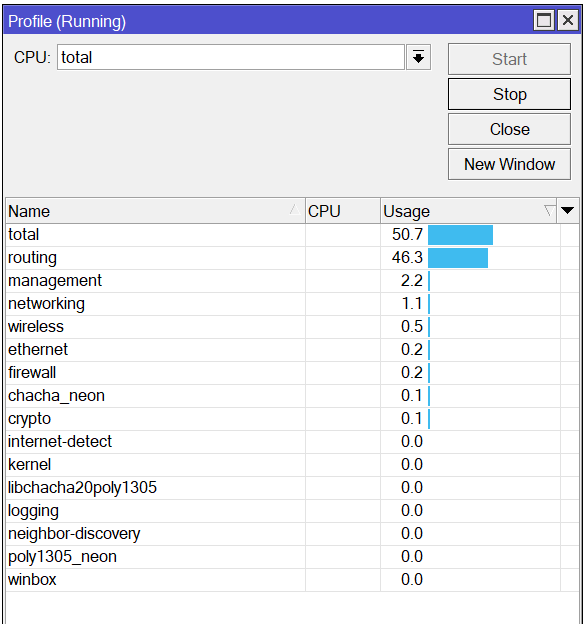Select the firewall row in table
The height and width of the screenshot is (624, 583).
click(x=292, y=373)
